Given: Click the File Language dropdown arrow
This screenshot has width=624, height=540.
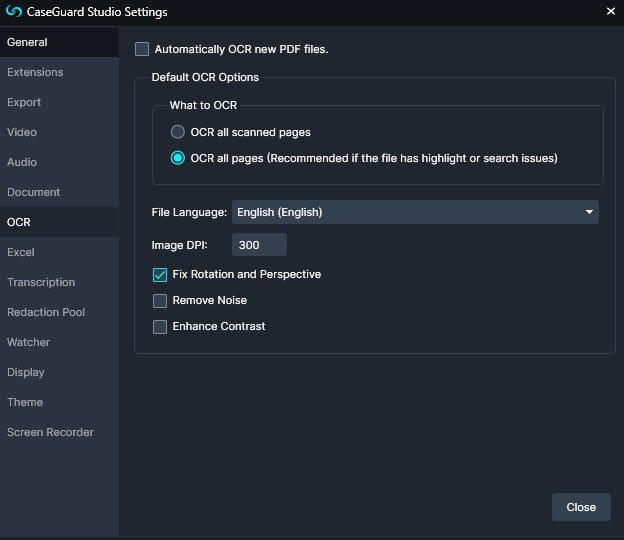Looking at the screenshot, I should click(x=589, y=212).
